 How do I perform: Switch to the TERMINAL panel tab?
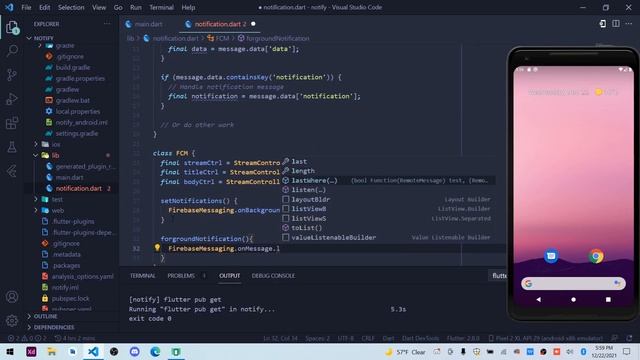click(142, 276)
